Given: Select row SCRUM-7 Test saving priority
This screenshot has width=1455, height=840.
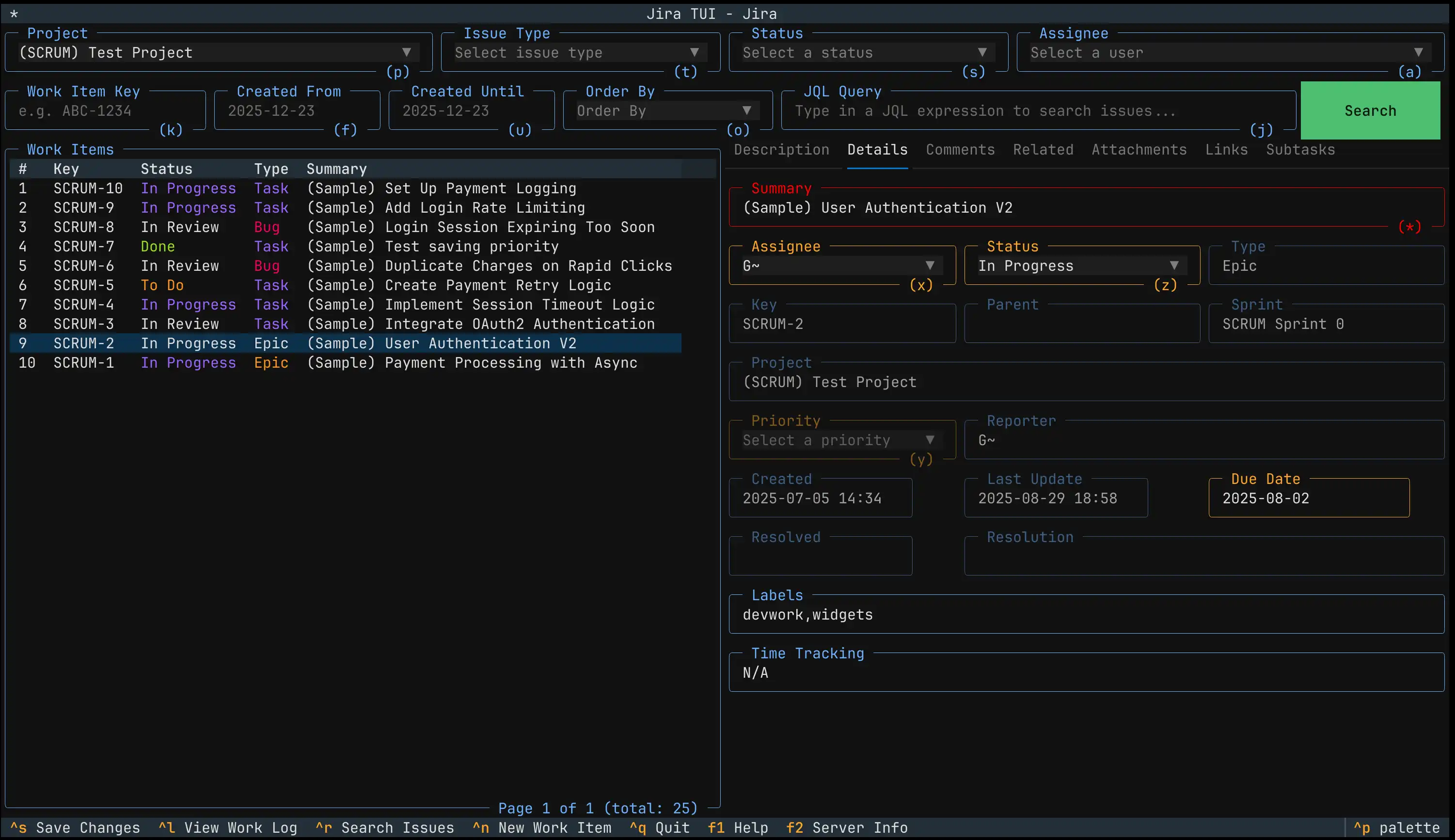Looking at the screenshot, I should [x=346, y=247].
